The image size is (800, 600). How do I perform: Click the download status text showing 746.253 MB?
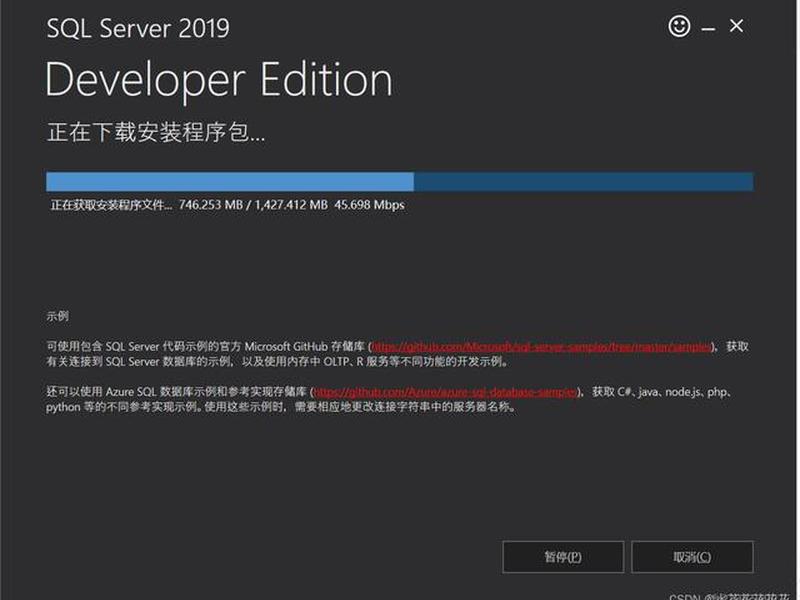228,205
